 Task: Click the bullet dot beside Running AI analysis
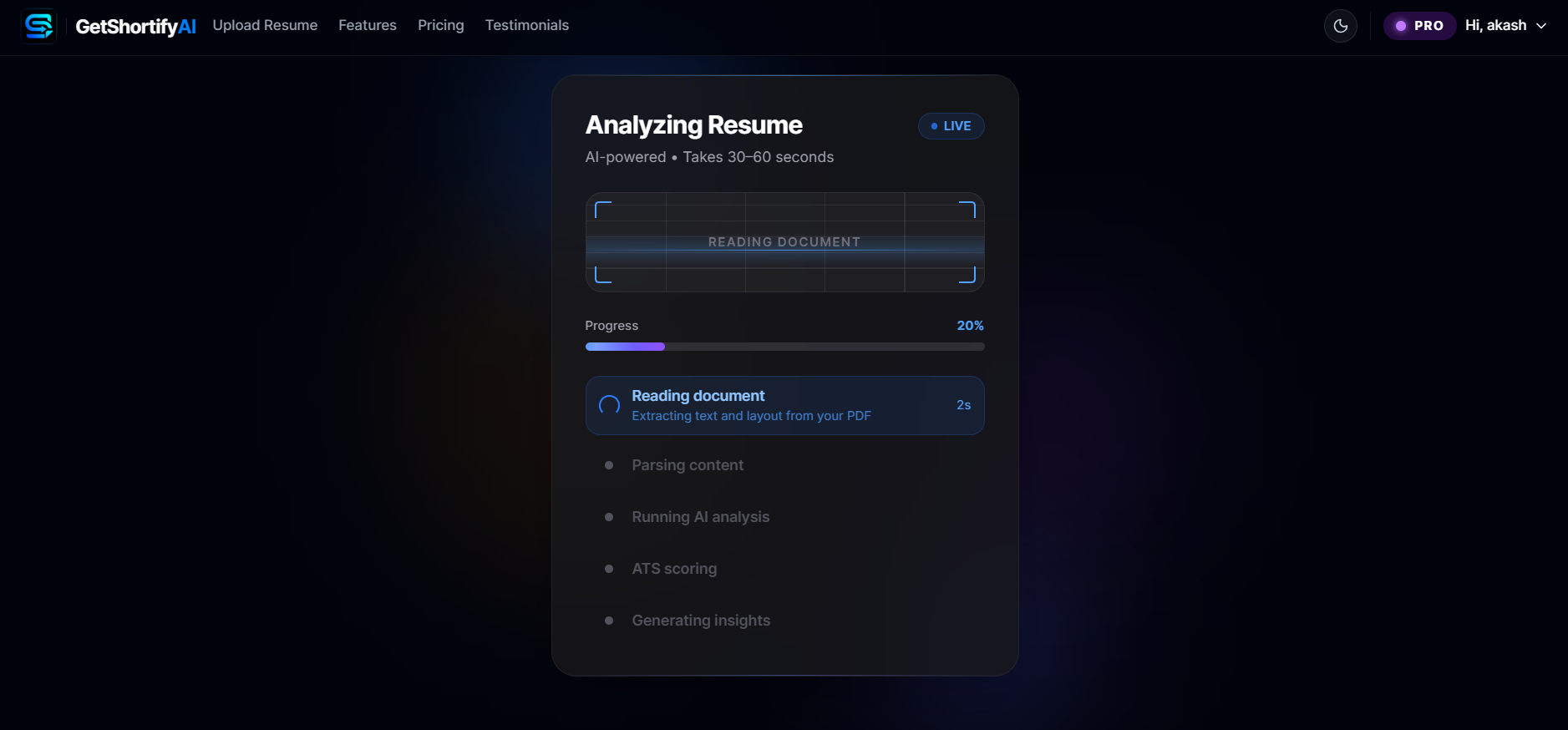(609, 517)
